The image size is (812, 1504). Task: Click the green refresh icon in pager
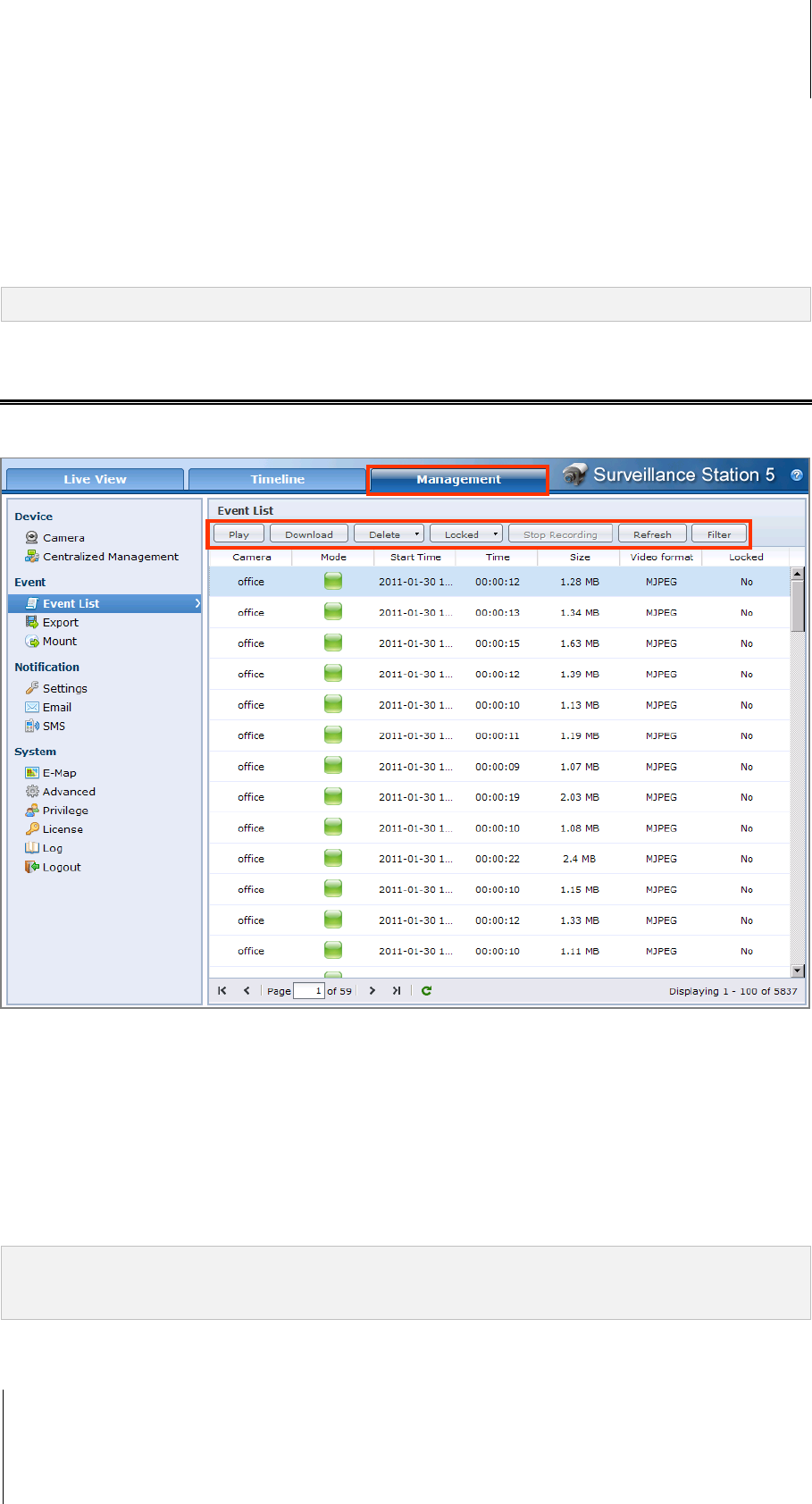[427, 990]
